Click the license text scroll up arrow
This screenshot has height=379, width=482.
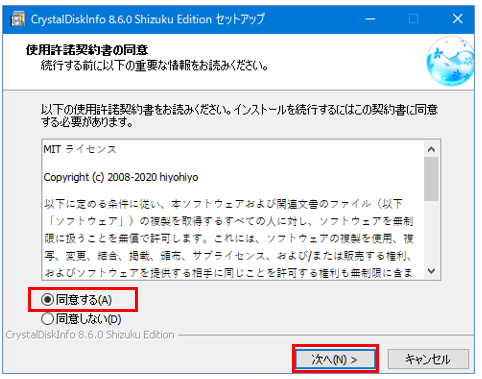coord(431,149)
